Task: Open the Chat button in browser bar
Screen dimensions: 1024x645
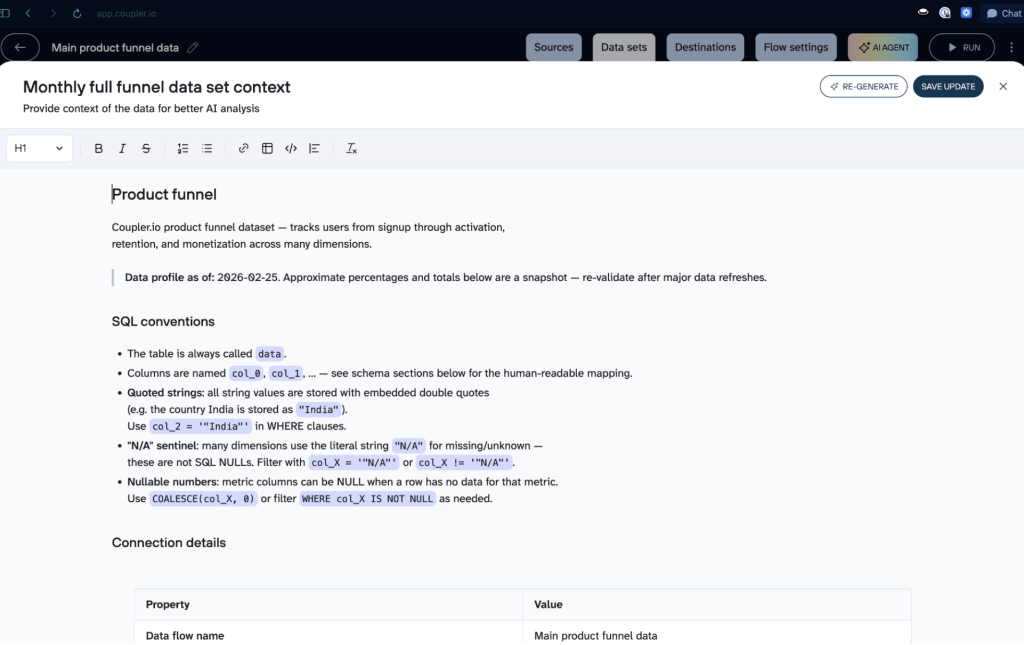Action: [1002, 13]
